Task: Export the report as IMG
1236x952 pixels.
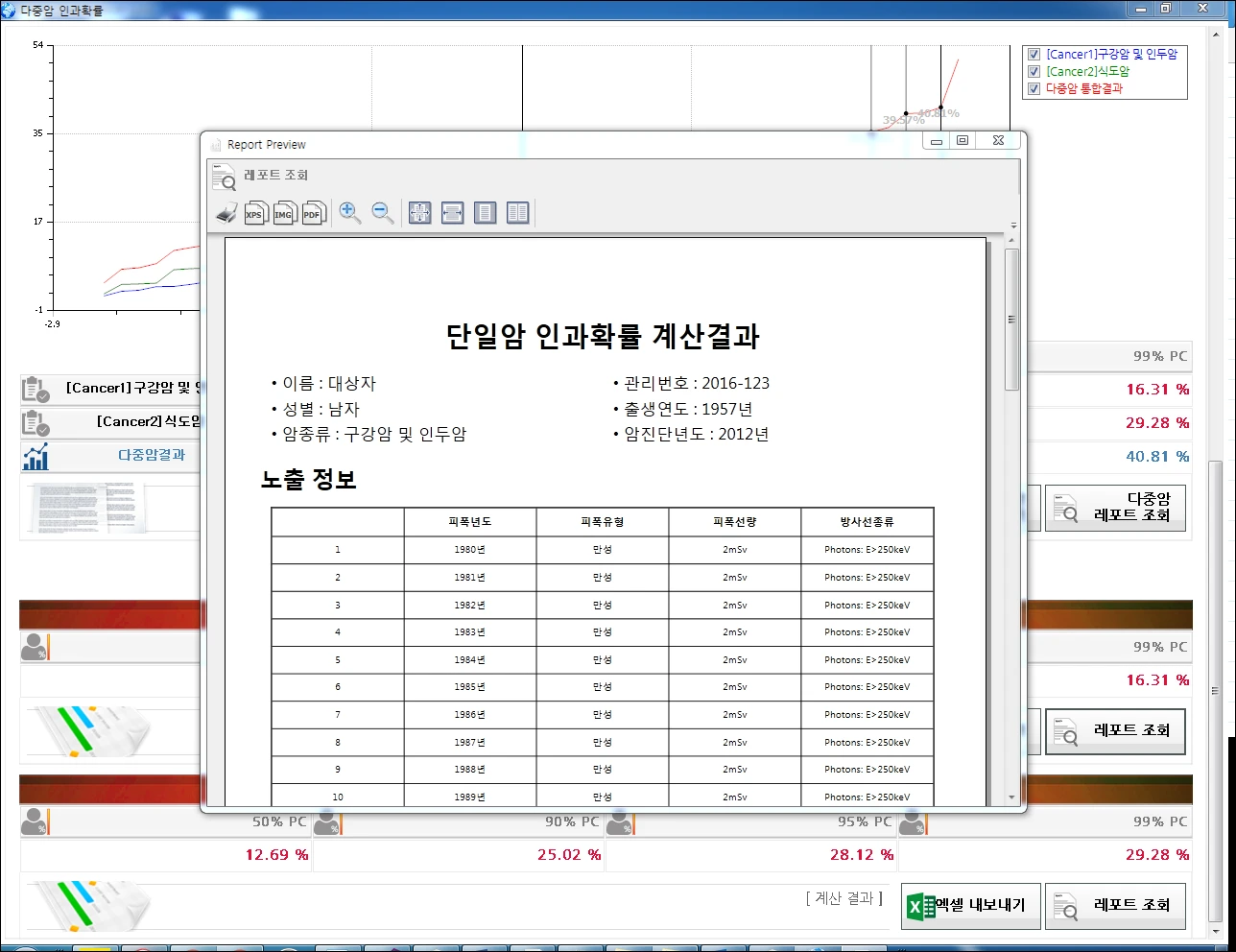Action: click(x=284, y=213)
